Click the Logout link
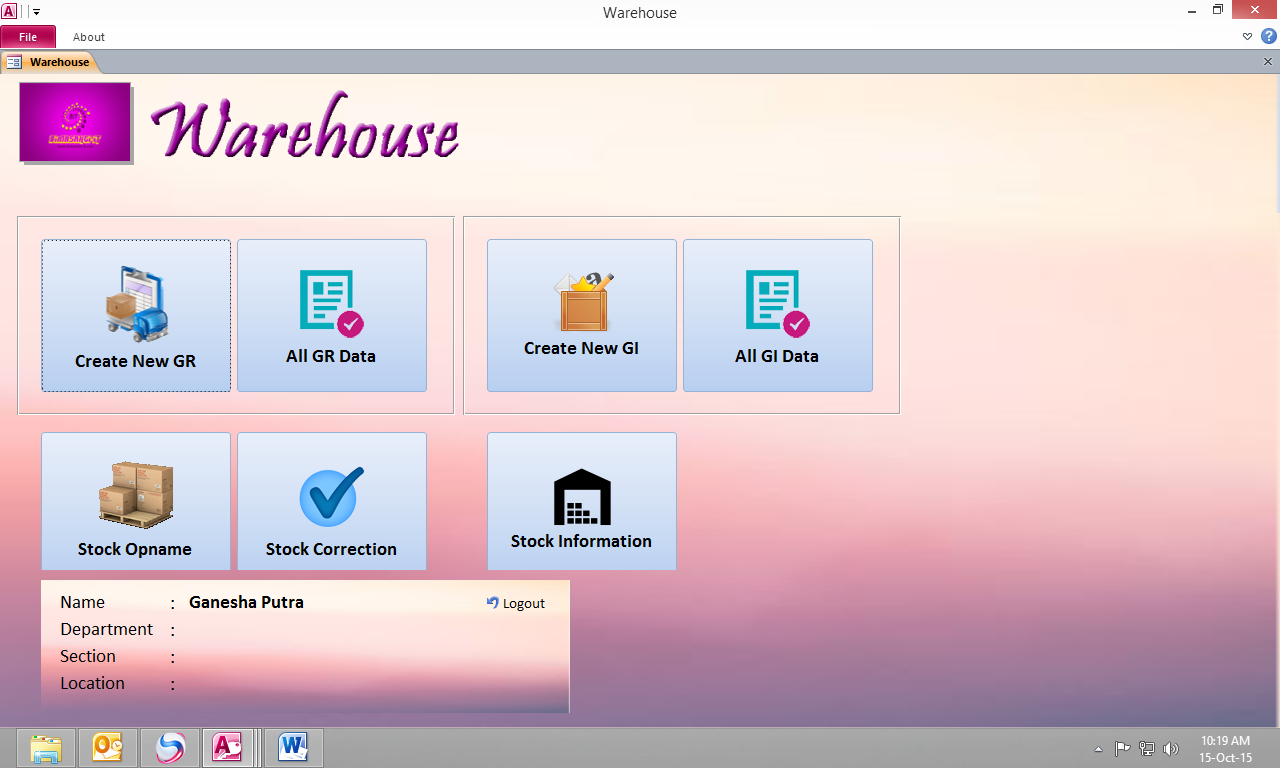The height and width of the screenshot is (768, 1280). tap(515, 602)
